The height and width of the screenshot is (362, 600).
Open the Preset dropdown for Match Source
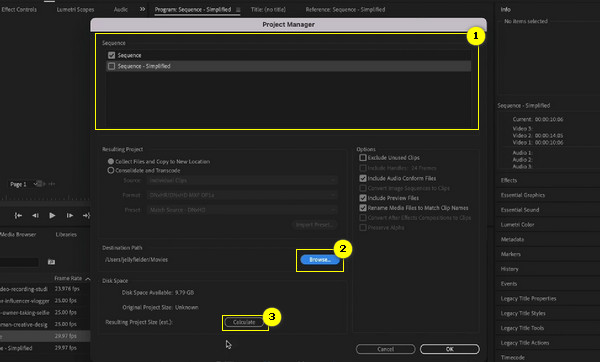(x=242, y=210)
